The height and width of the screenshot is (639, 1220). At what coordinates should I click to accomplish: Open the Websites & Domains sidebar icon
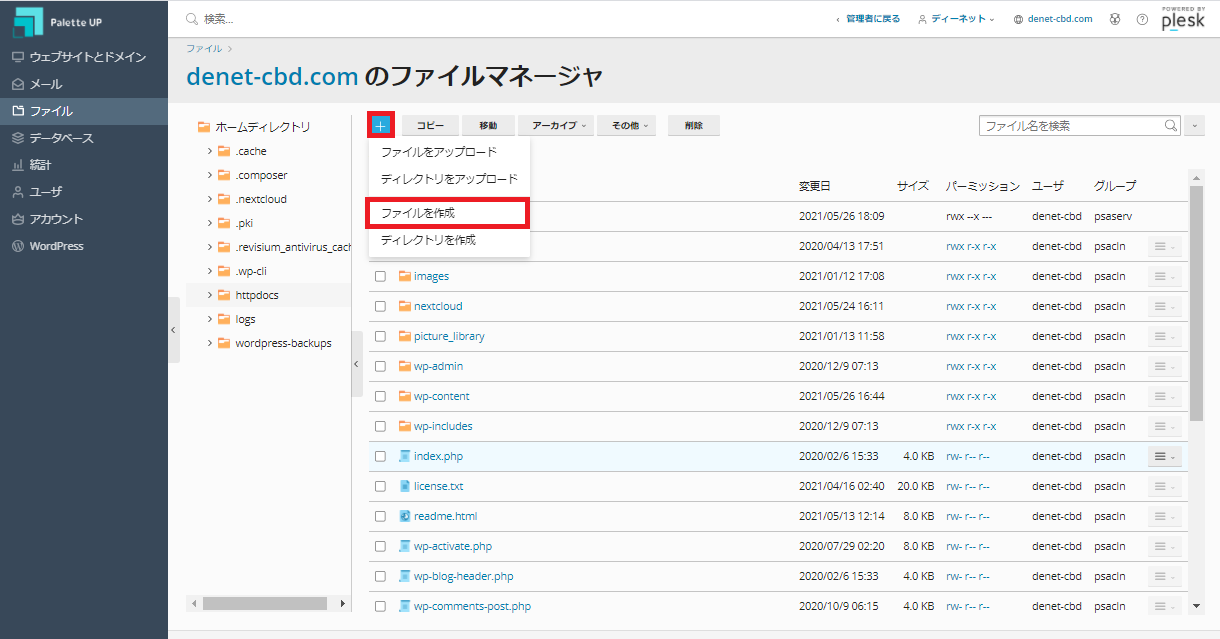[x=18, y=57]
